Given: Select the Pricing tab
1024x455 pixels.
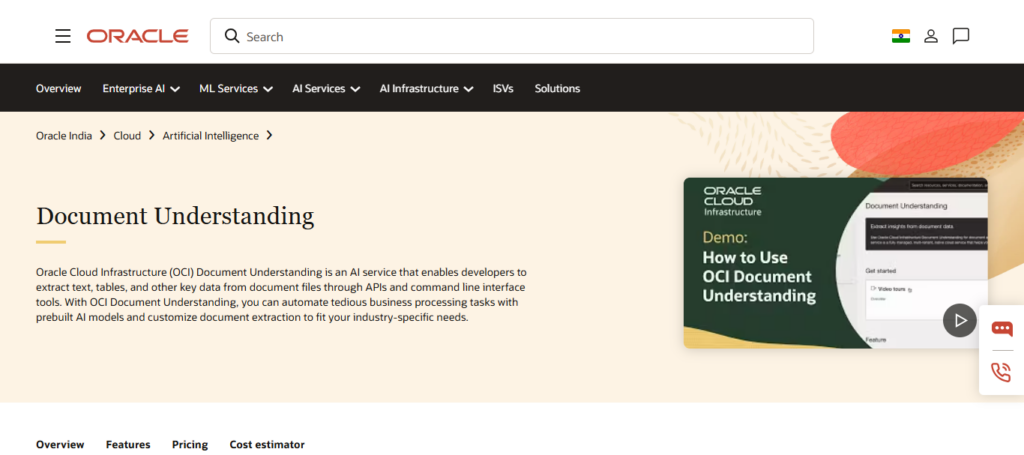Looking at the screenshot, I should (190, 445).
